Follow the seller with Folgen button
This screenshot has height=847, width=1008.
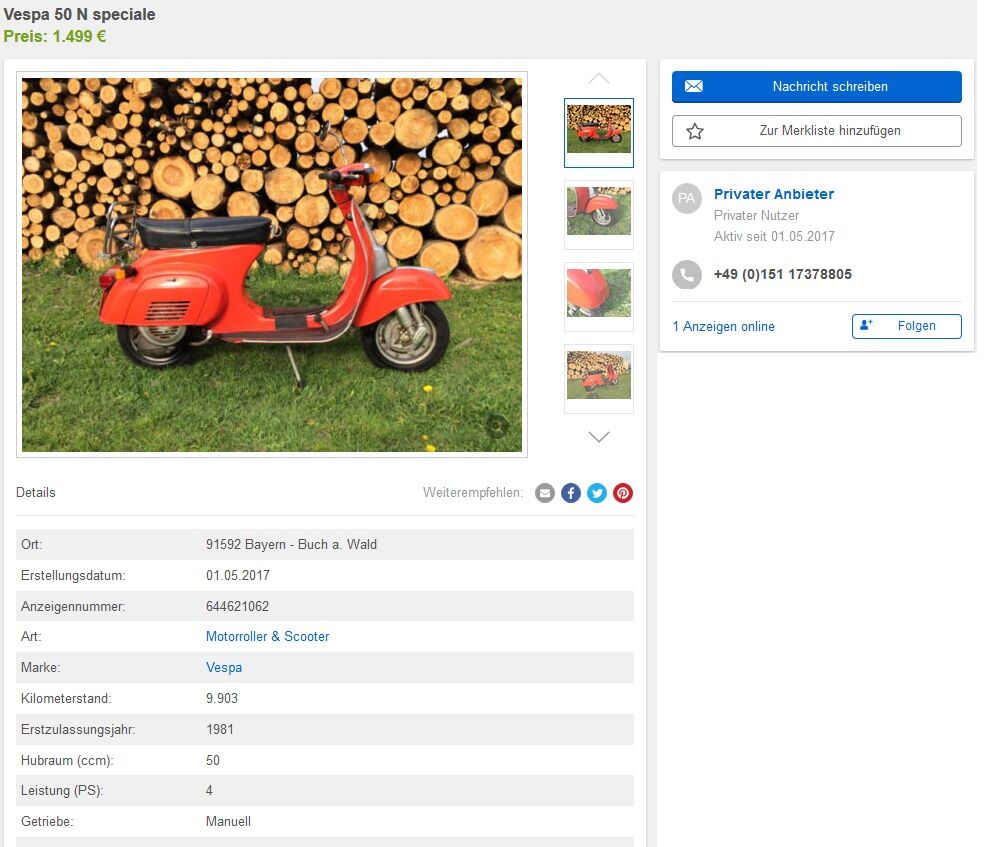906,326
